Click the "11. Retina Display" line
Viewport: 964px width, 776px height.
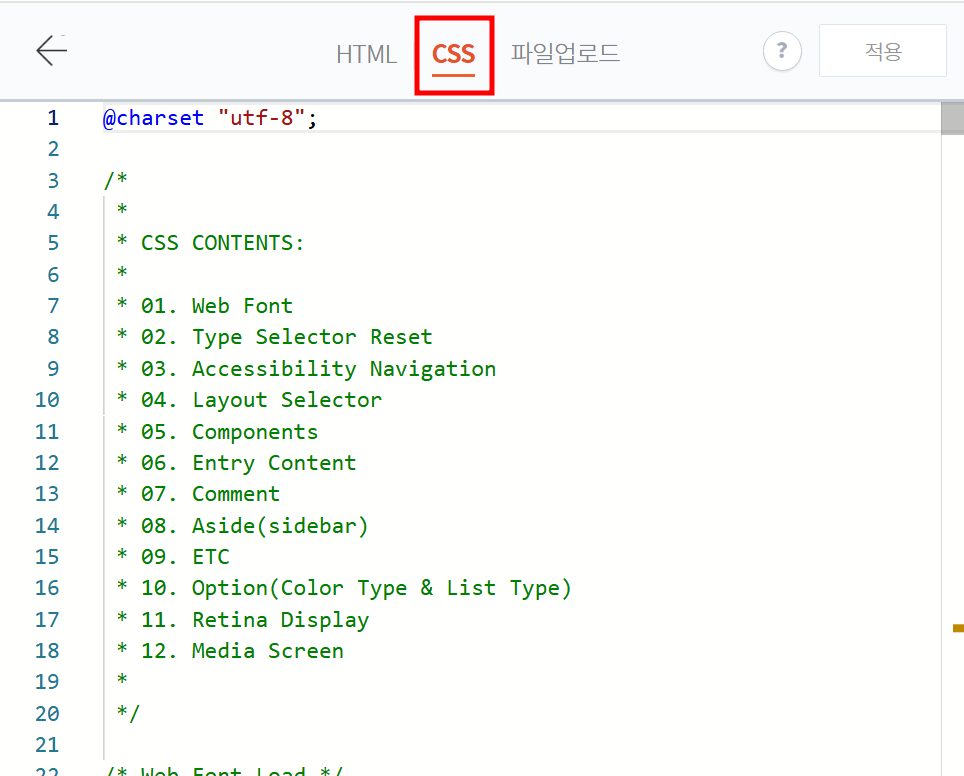pos(243,619)
